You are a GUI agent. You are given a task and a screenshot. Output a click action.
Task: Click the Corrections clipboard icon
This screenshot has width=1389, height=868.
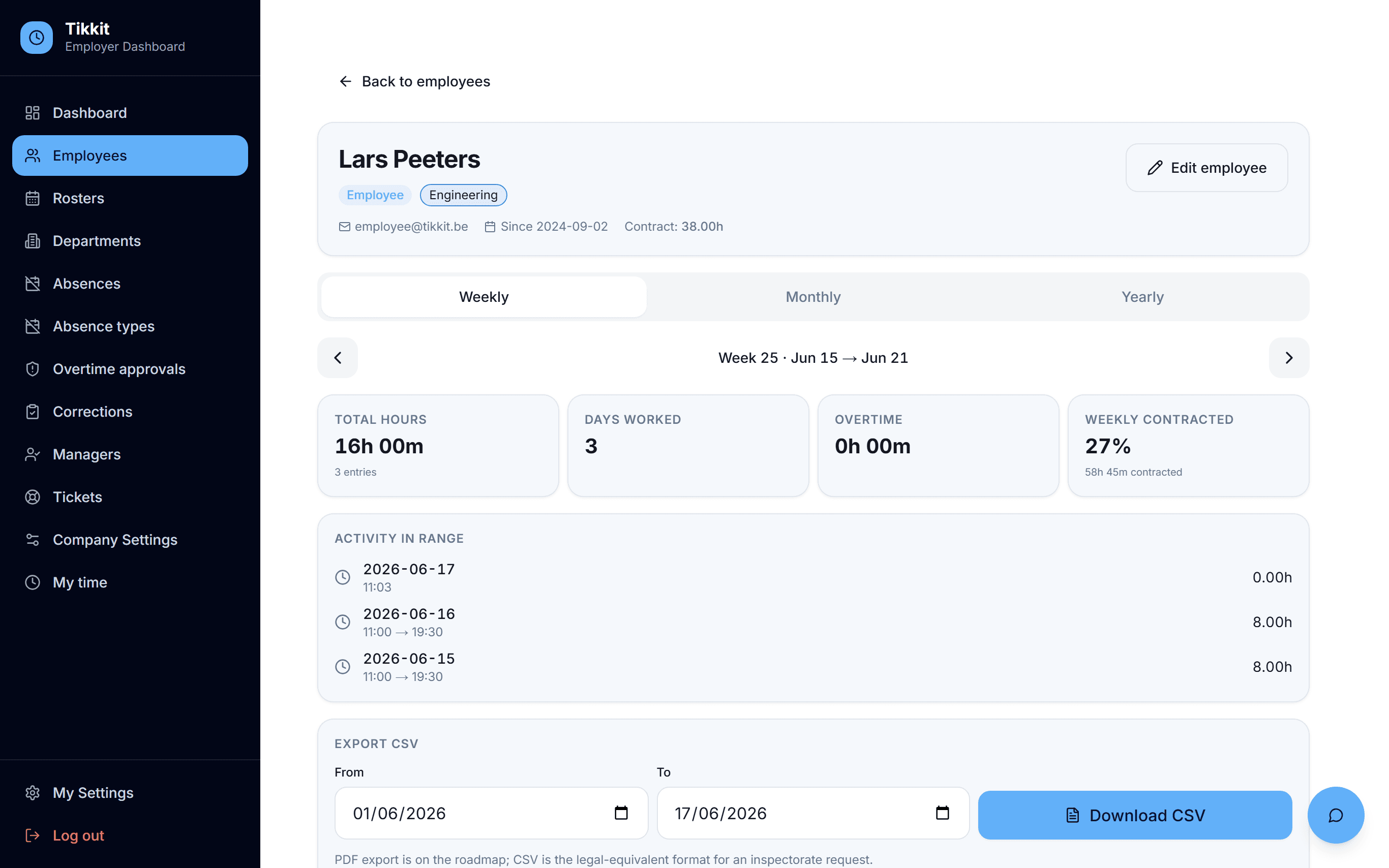33,412
